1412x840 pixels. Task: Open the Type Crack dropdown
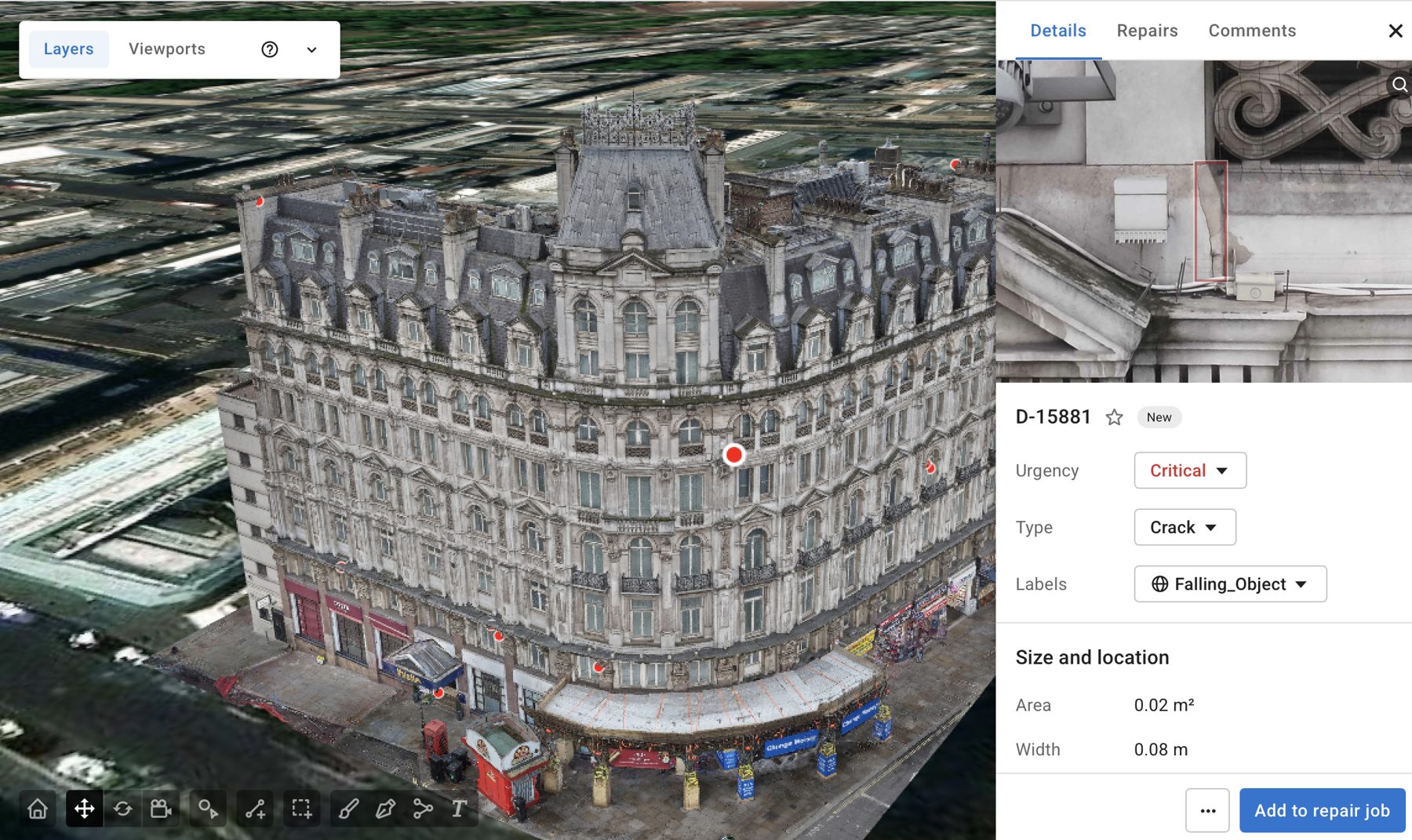coord(1185,527)
